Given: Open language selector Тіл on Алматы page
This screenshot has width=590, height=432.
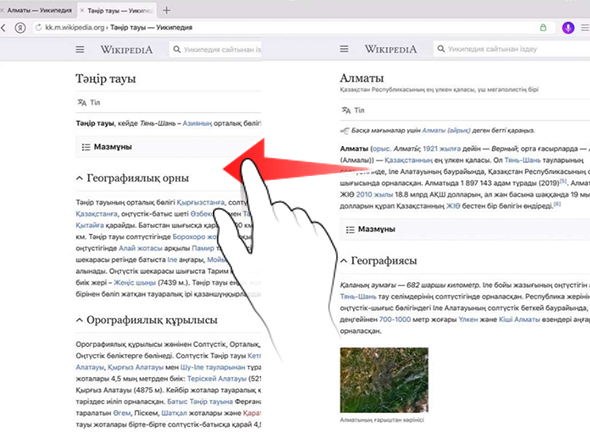Looking at the screenshot, I should click(x=353, y=110).
